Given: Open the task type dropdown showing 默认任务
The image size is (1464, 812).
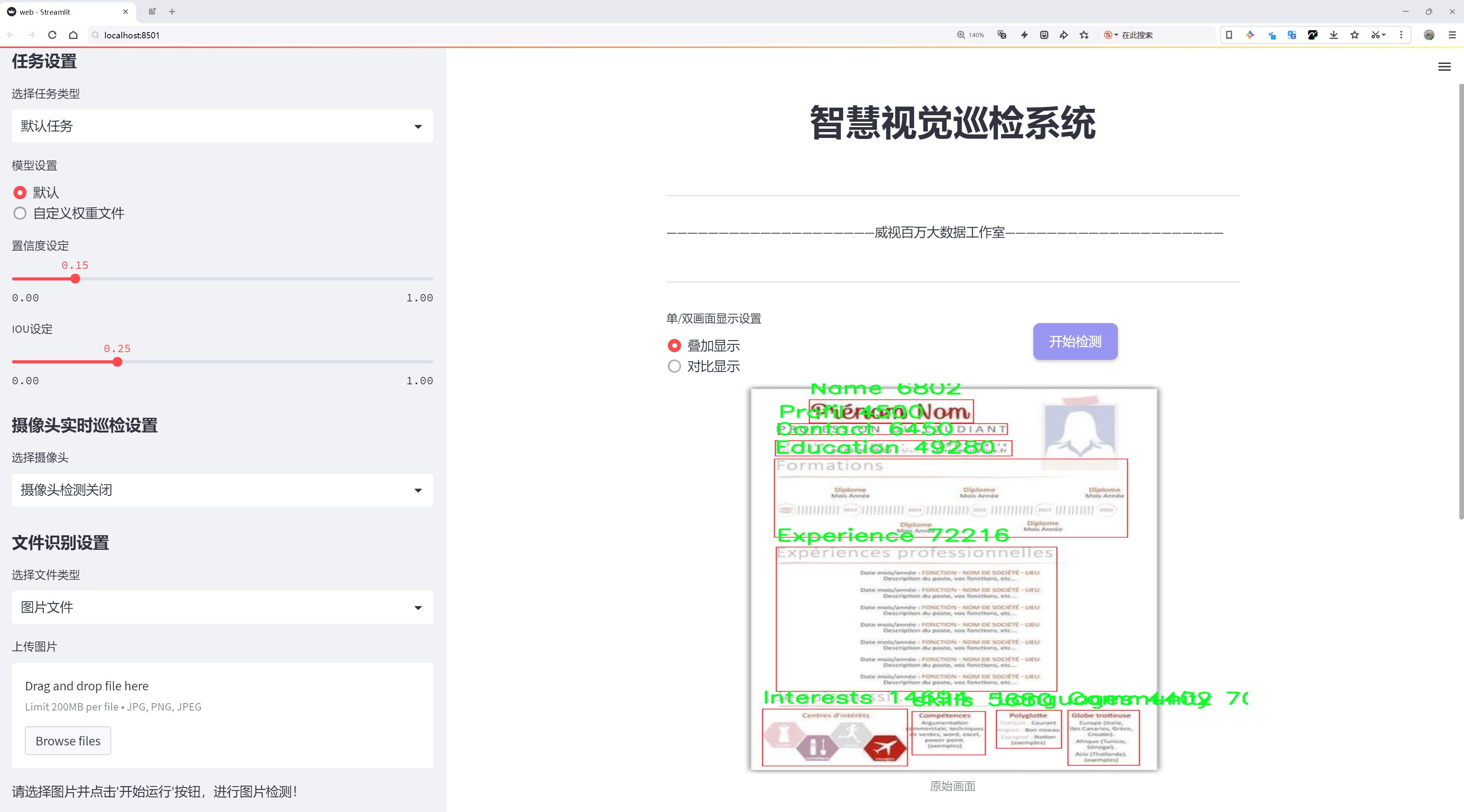Looking at the screenshot, I should 222,126.
